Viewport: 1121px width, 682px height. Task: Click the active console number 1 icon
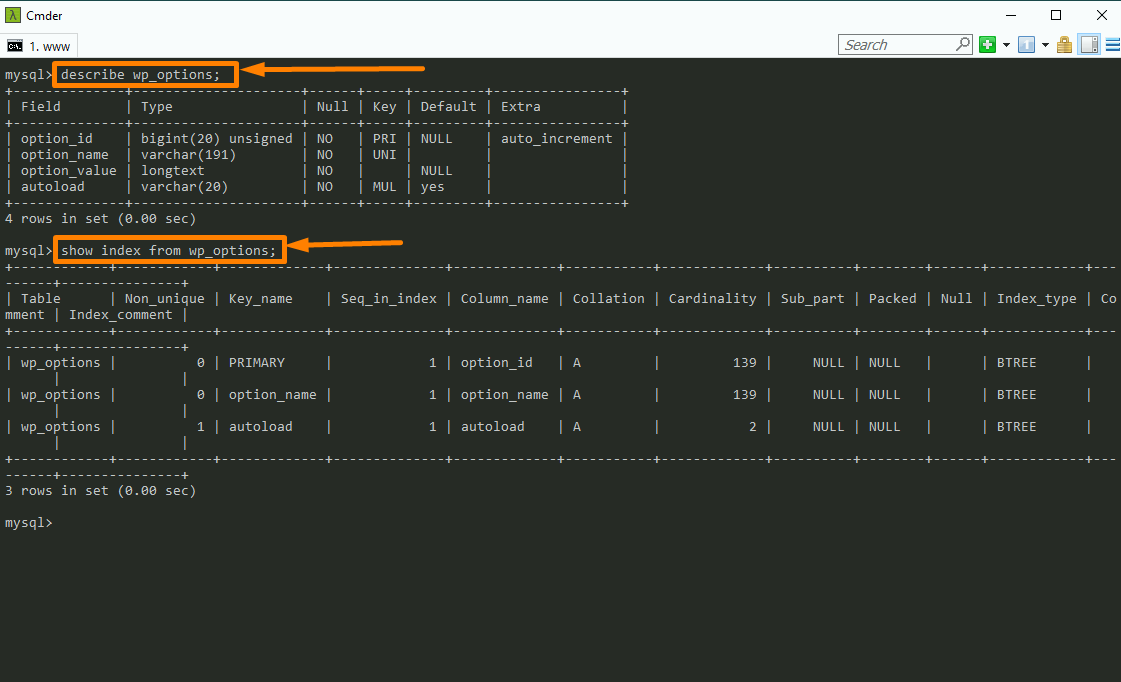coord(1026,45)
